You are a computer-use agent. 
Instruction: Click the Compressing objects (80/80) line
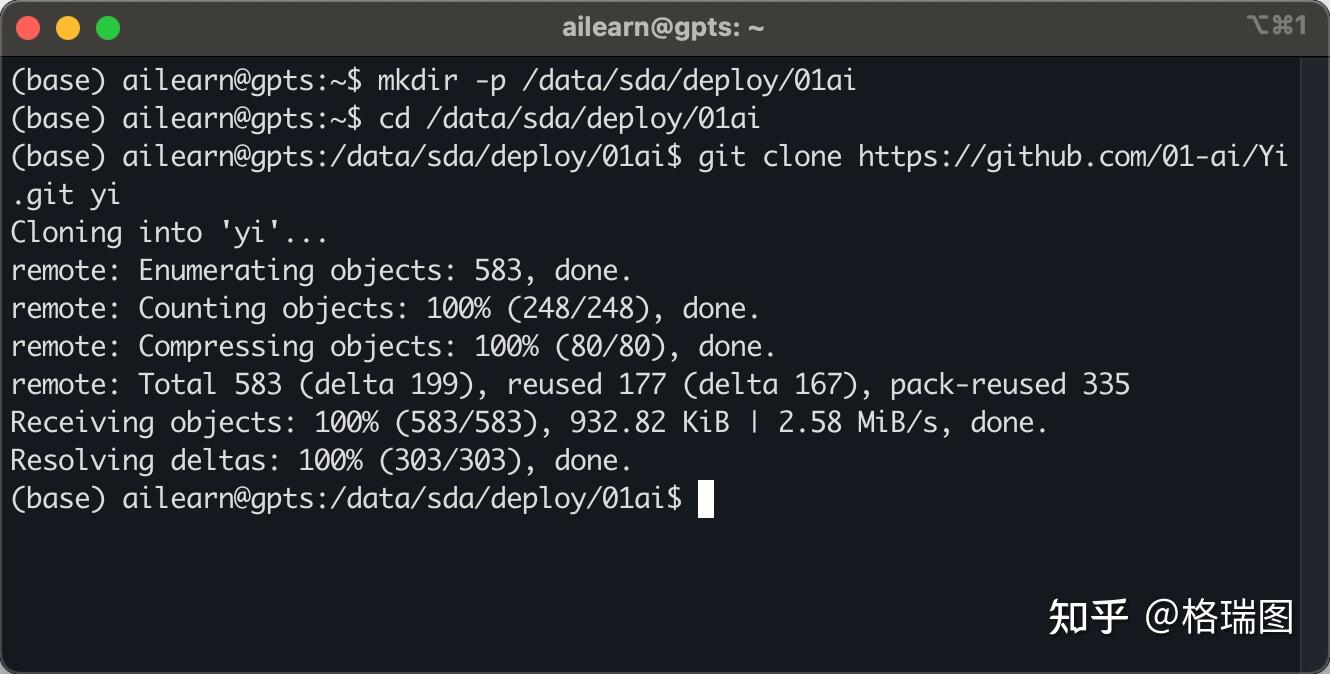[393, 347]
